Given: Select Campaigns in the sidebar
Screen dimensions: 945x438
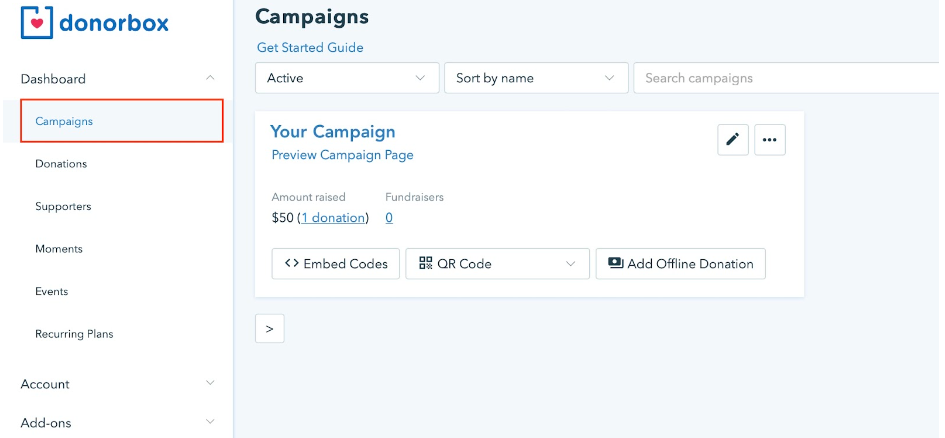Looking at the screenshot, I should click(x=64, y=121).
